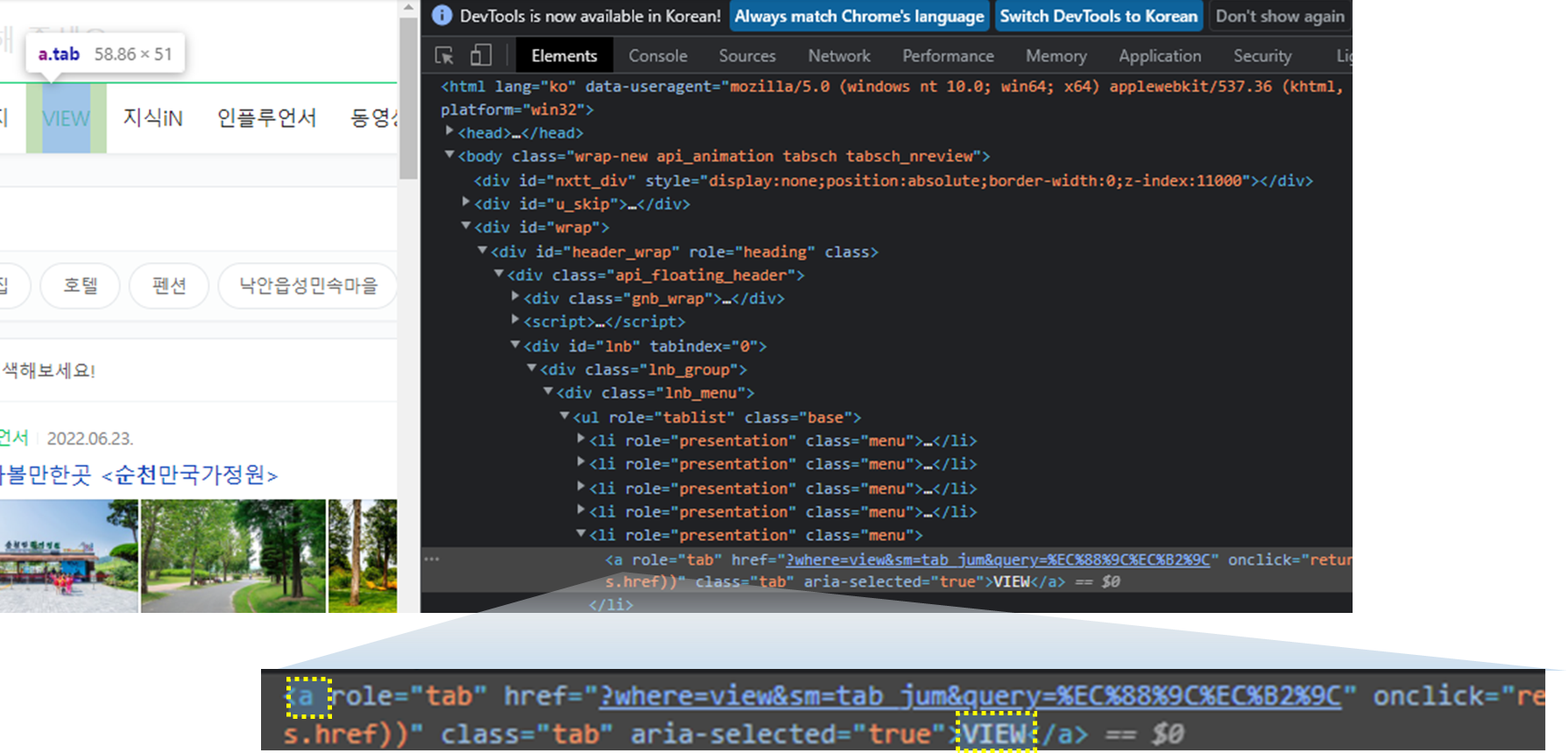Viewport: 1568px width, 753px height.
Task: Click the 호텔 filter chip
Action: pos(80,285)
